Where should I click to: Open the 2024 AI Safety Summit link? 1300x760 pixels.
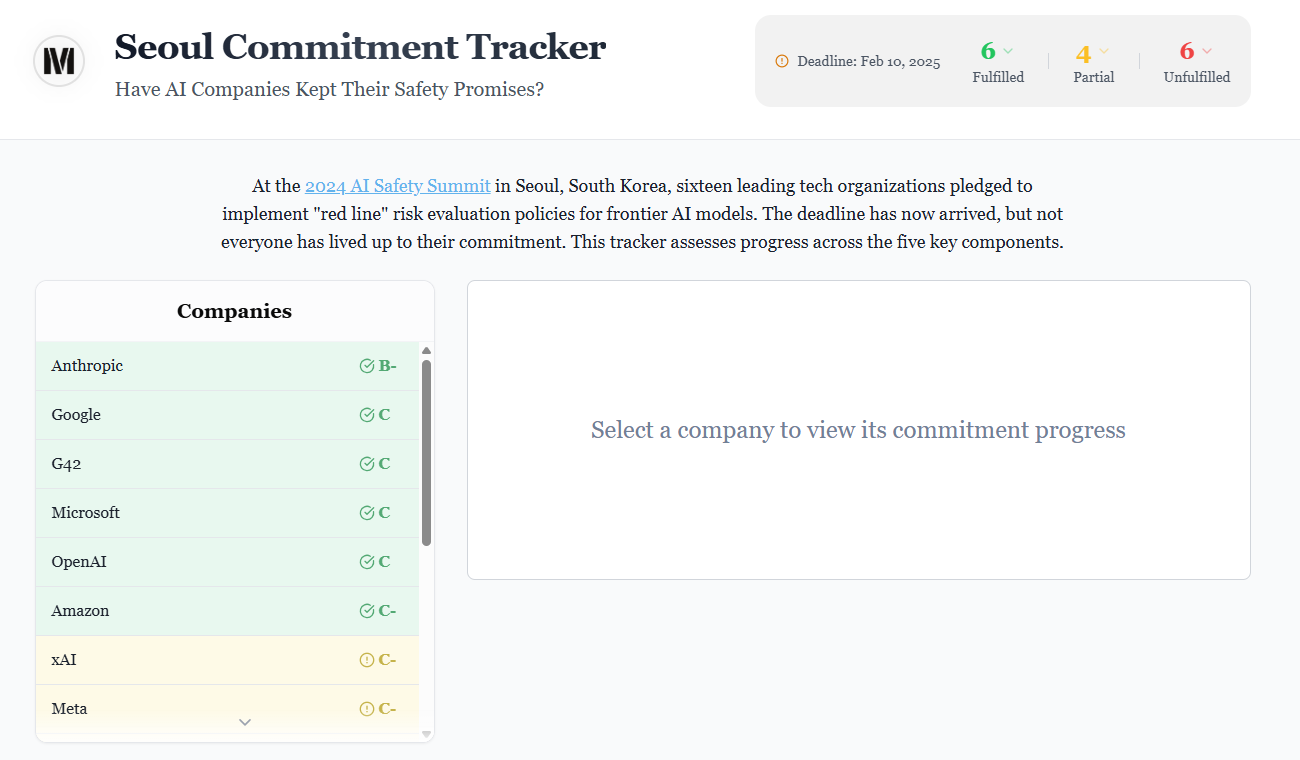click(397, 186)
